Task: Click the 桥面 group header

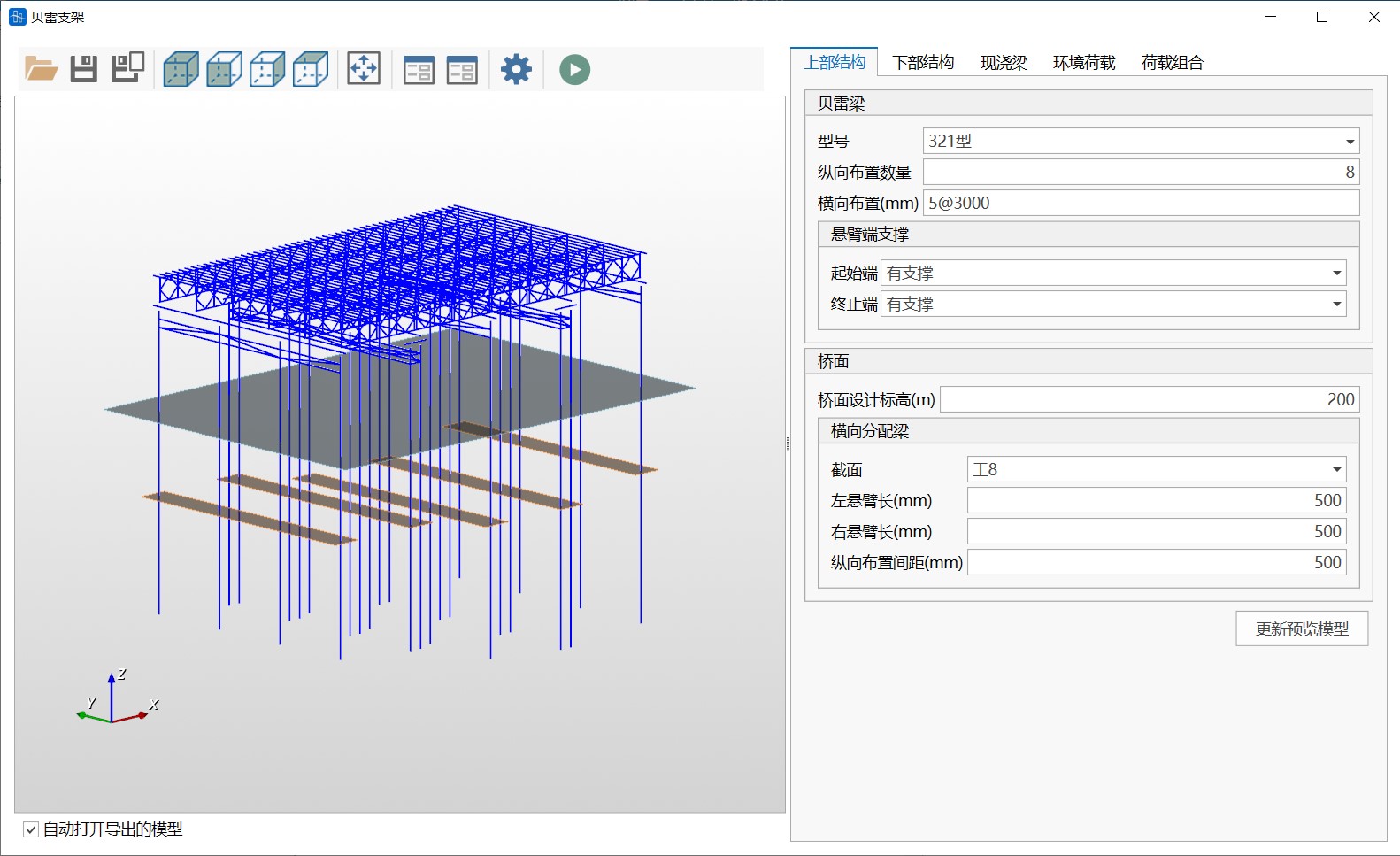Action: coord(1088,361)
